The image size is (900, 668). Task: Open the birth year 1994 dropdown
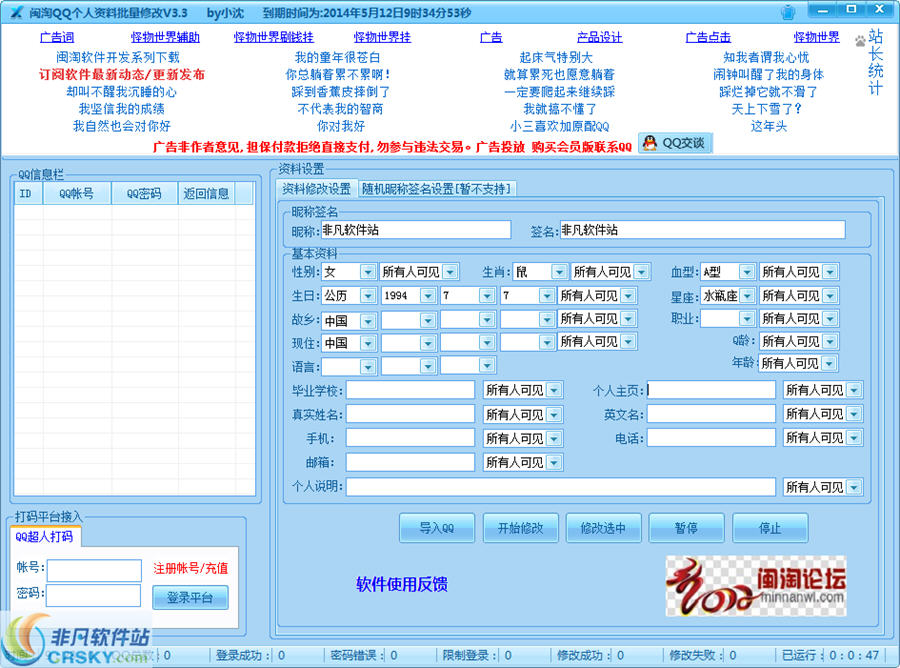click(x=409, y=296)
